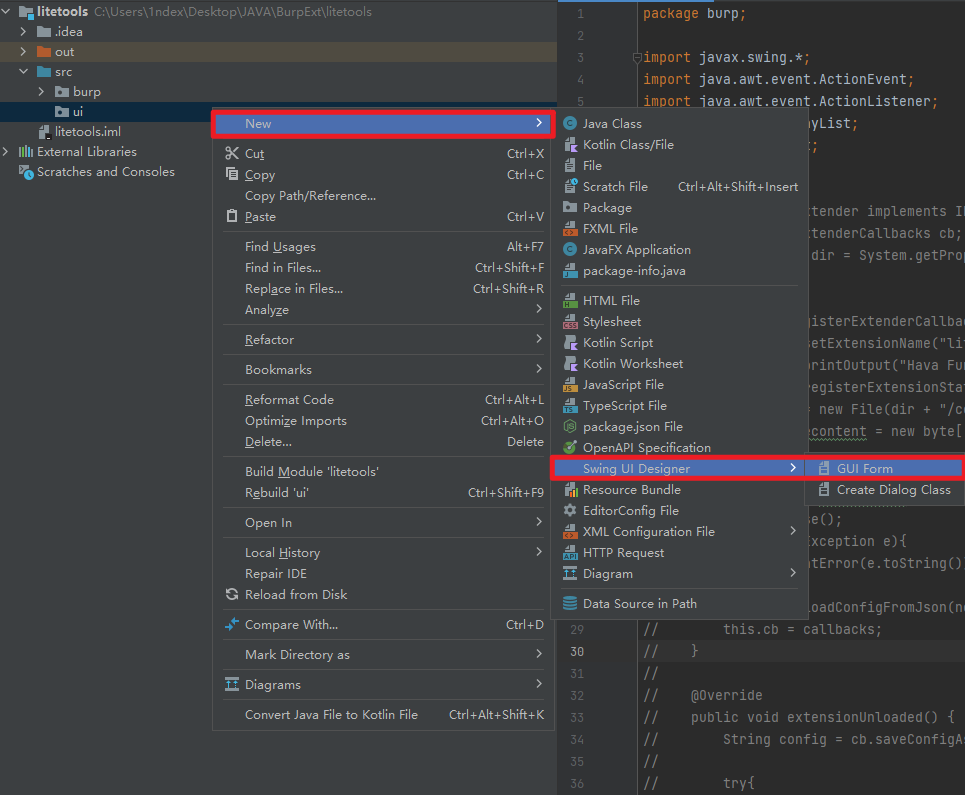Click the Resource Bundle icon

[x=571, y=490]
